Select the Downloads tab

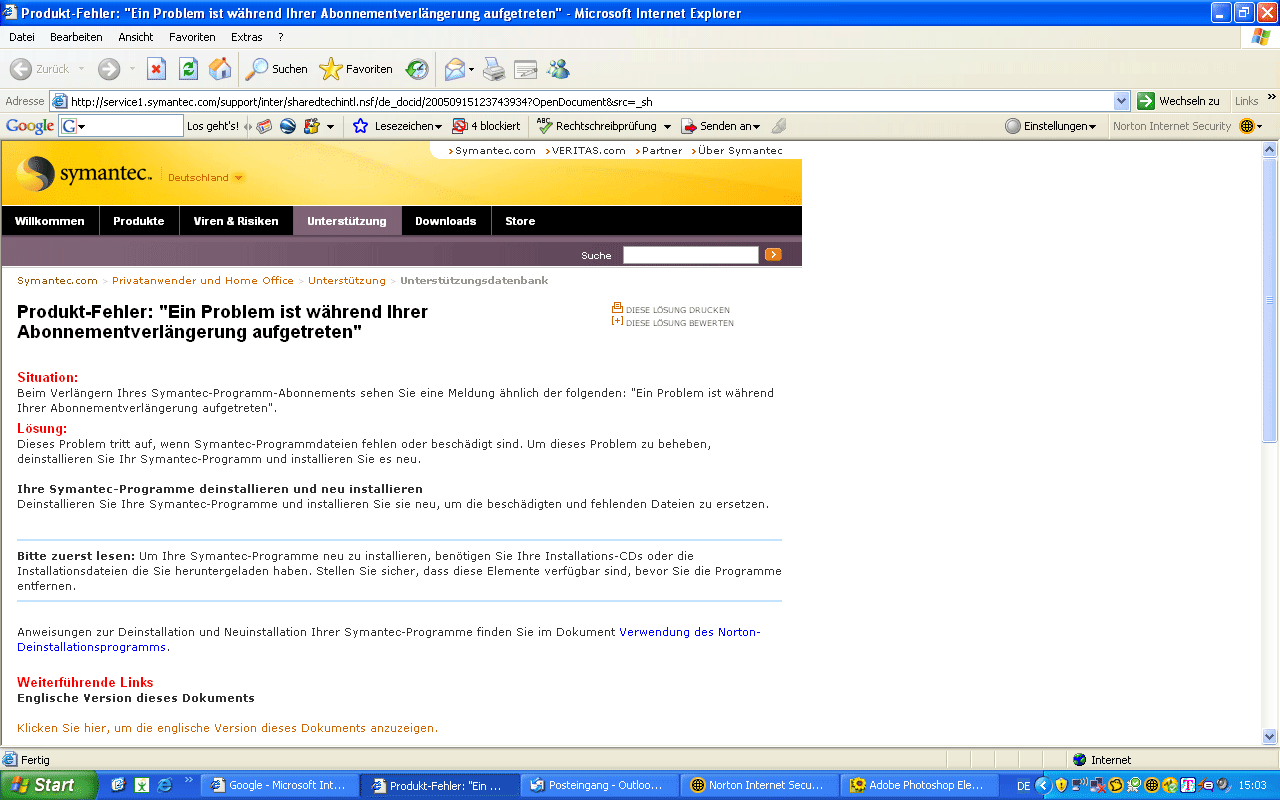(446, 221)
